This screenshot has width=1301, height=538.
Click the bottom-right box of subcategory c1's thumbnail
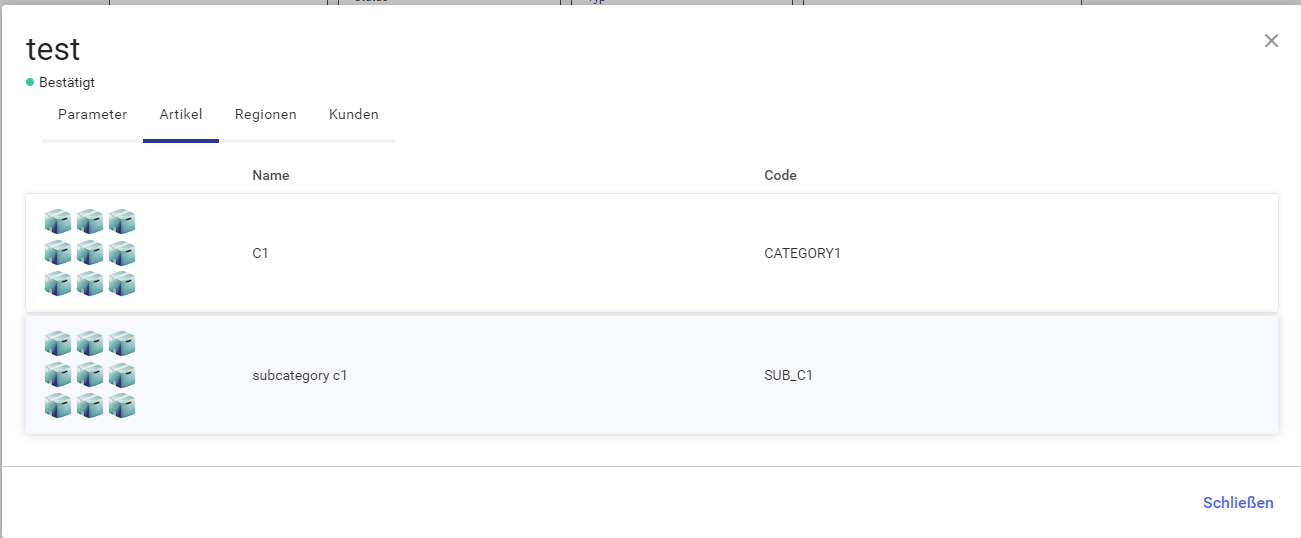pyautogui.click(x=122, y=406)
